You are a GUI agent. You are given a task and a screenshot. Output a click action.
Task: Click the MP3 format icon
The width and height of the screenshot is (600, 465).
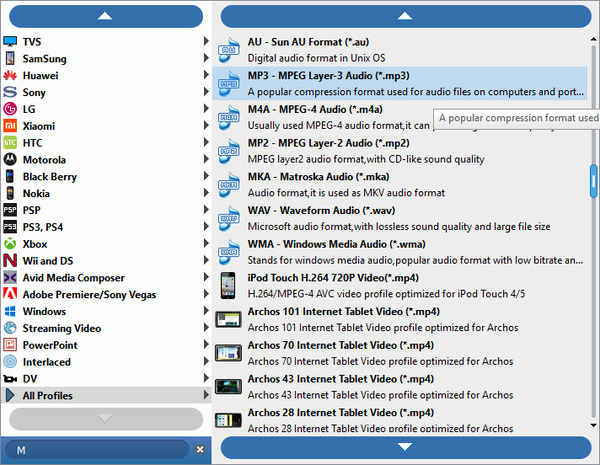coord(228,83)
